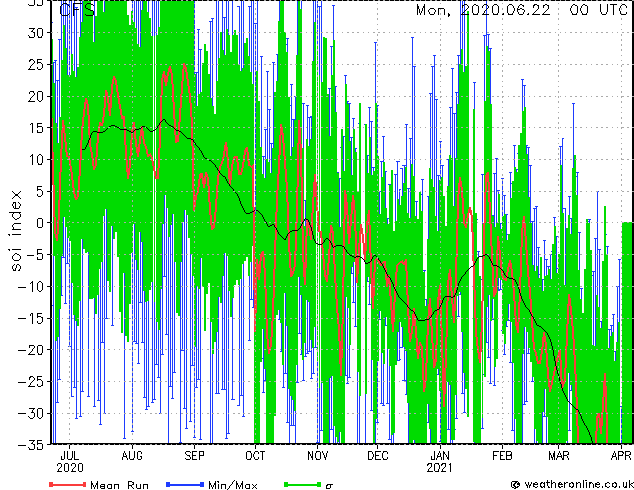Click the AUG month label
The width and height of the screenshot is (634, 490).
(x=132, y=456)
